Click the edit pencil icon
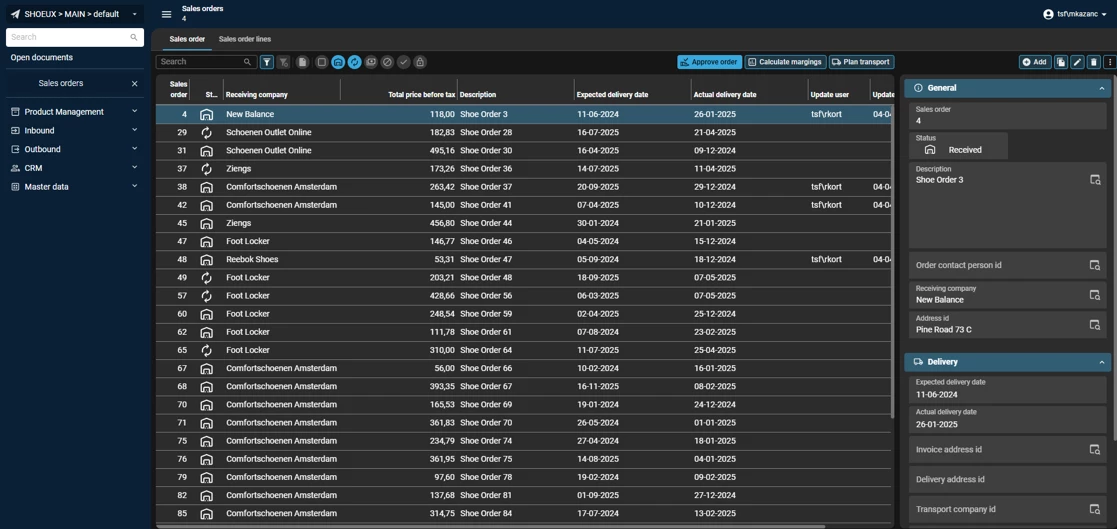This screenshot has width=1117, height=529. point(1077,62)
